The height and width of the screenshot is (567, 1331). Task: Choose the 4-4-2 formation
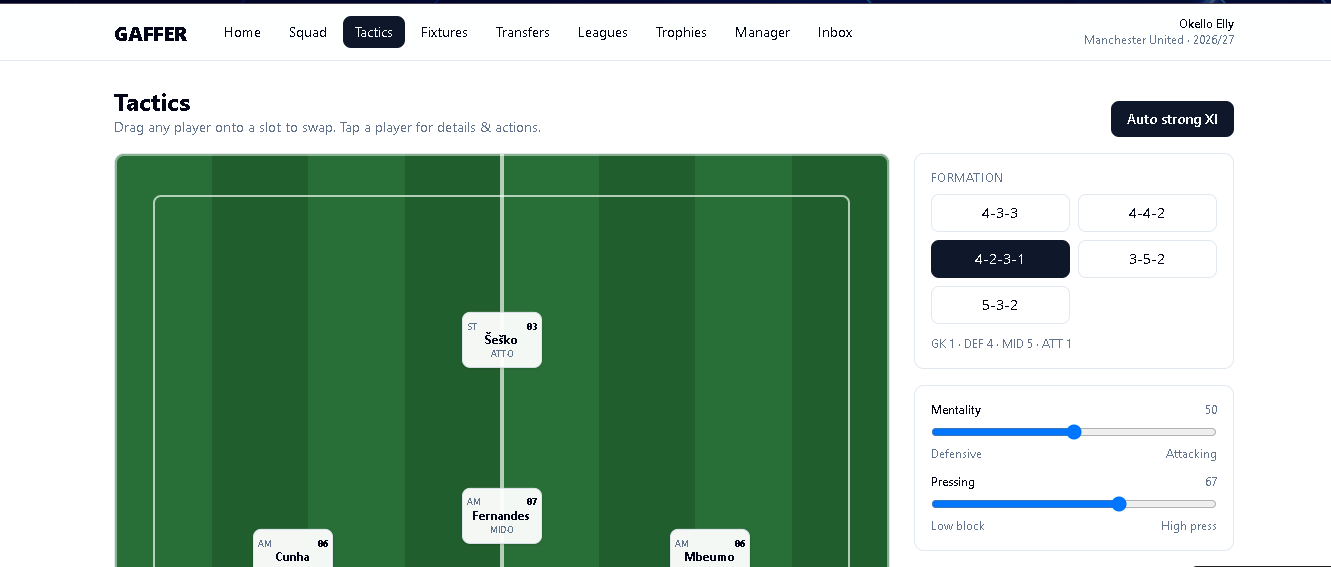1147,213
